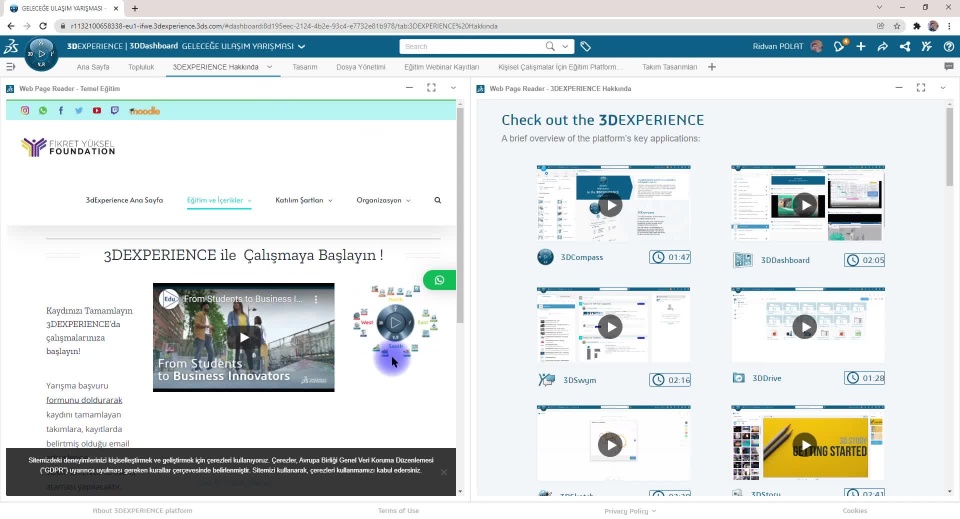
Task: Play the 3DDrive overview video
Action: click(x=805, y=327)
